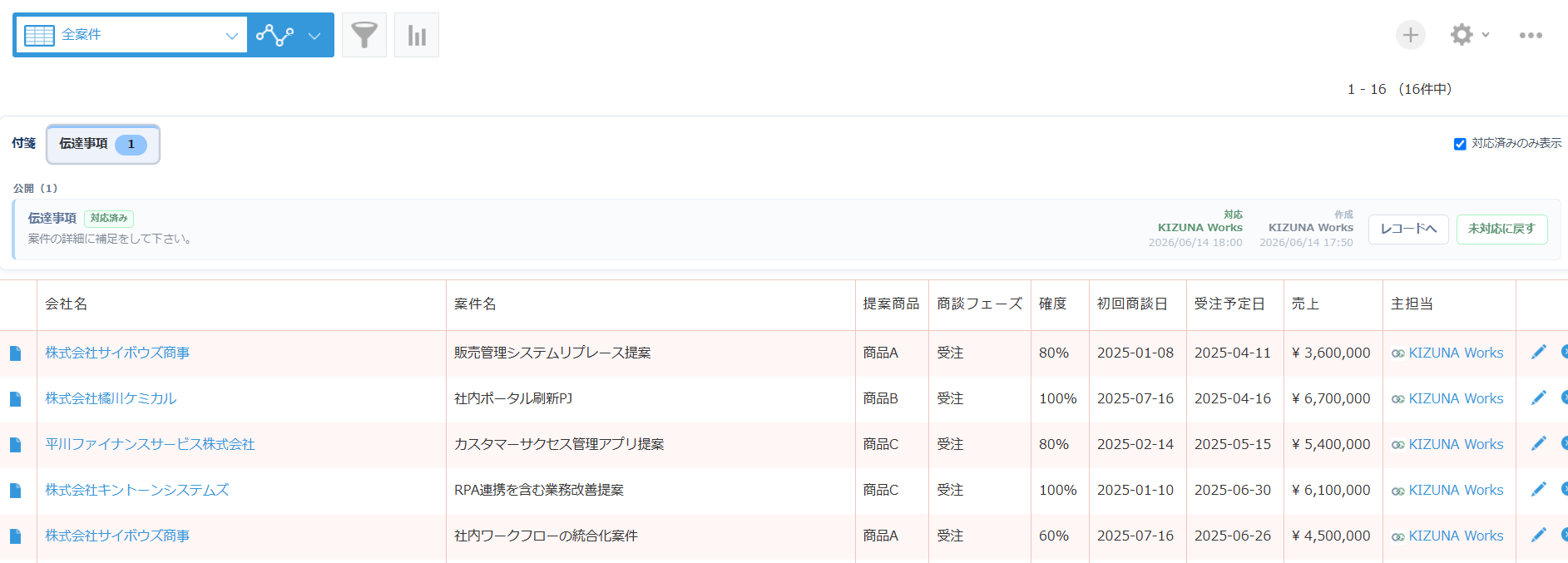The image size is (1568, 563).
Task: Click the 2025-06-30 expected order date
Action: click(1233, 490)
